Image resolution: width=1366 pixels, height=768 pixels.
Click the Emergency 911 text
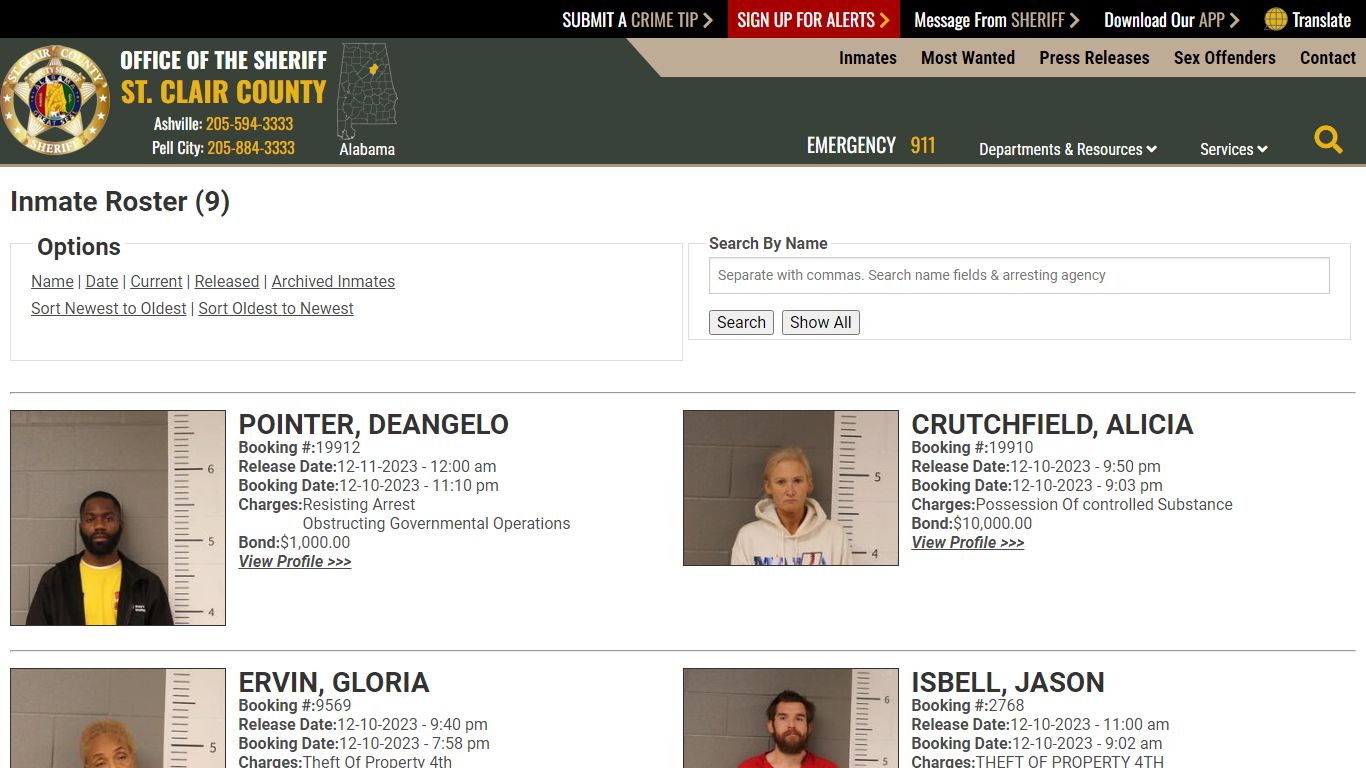click(871, 146)
